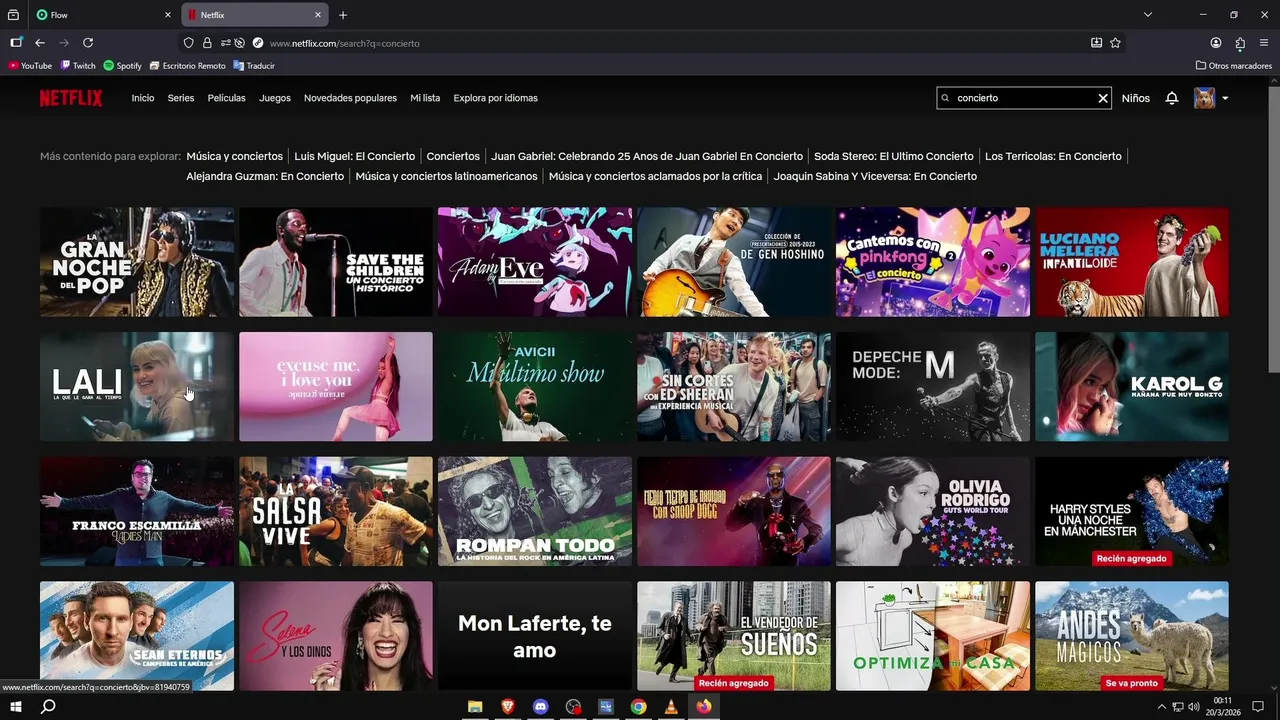This screenshot has width=1280, height=720.
Task: Open the Series menu item
Action: tap(181, 98)
